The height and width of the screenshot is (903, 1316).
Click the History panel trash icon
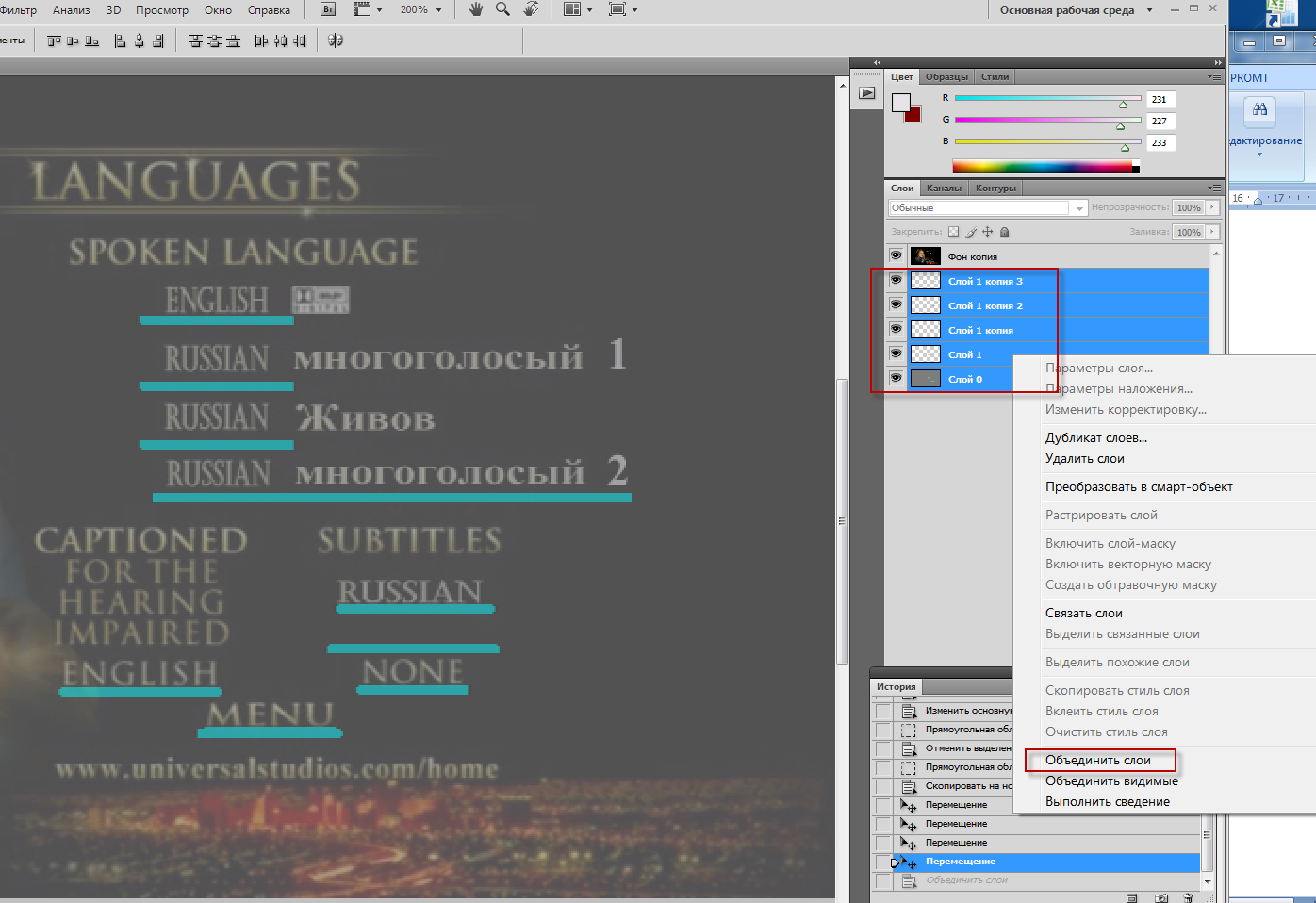(1188, 898)
